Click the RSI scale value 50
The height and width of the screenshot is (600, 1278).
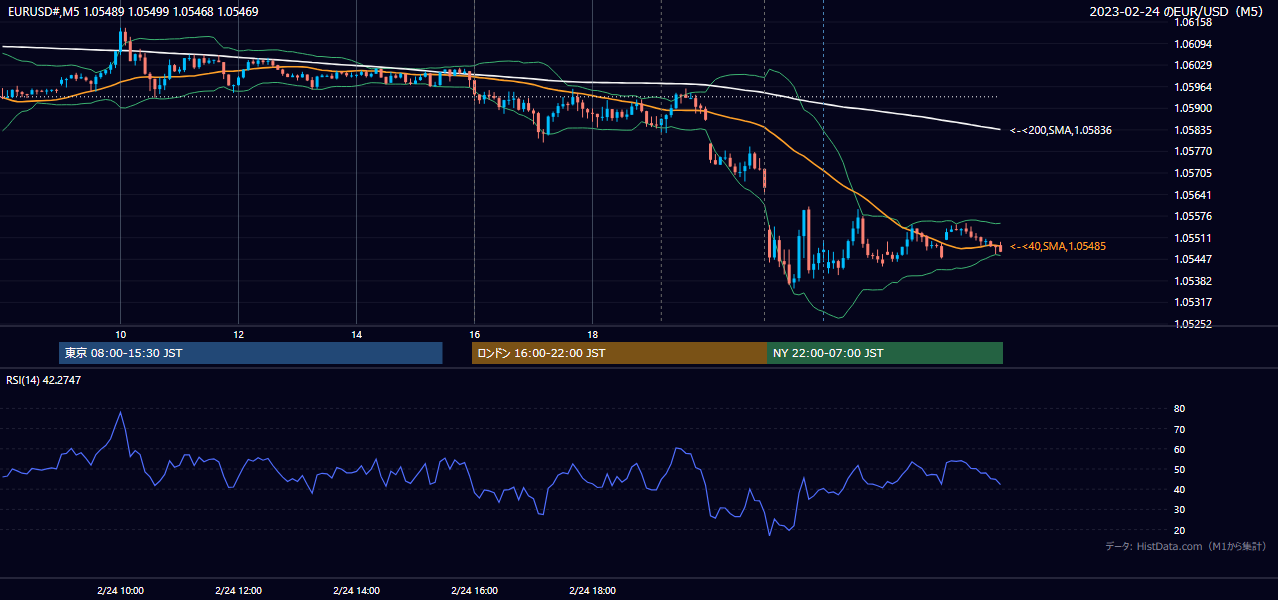(x=1180, y=469)
